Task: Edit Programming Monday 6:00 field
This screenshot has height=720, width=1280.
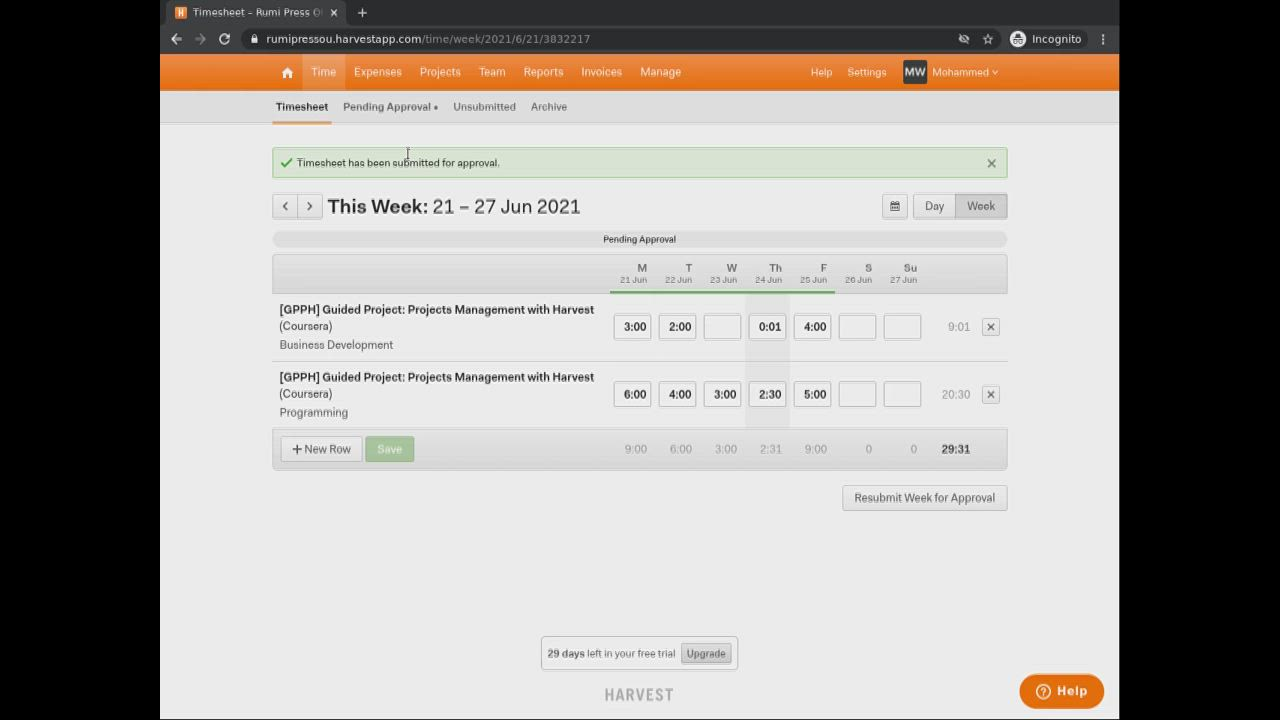Action: 632,394
